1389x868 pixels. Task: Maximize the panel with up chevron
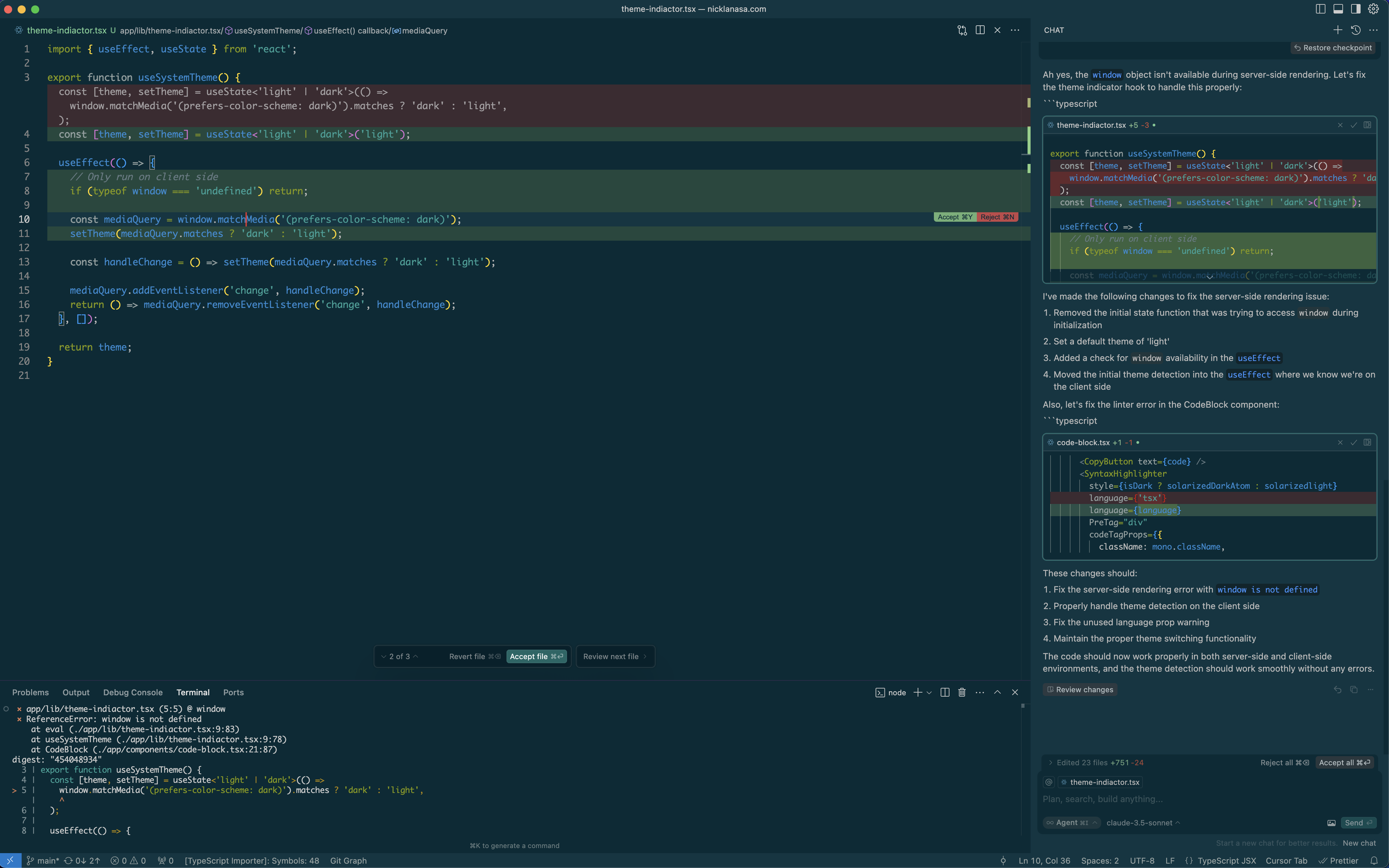(x=997, y=692)
